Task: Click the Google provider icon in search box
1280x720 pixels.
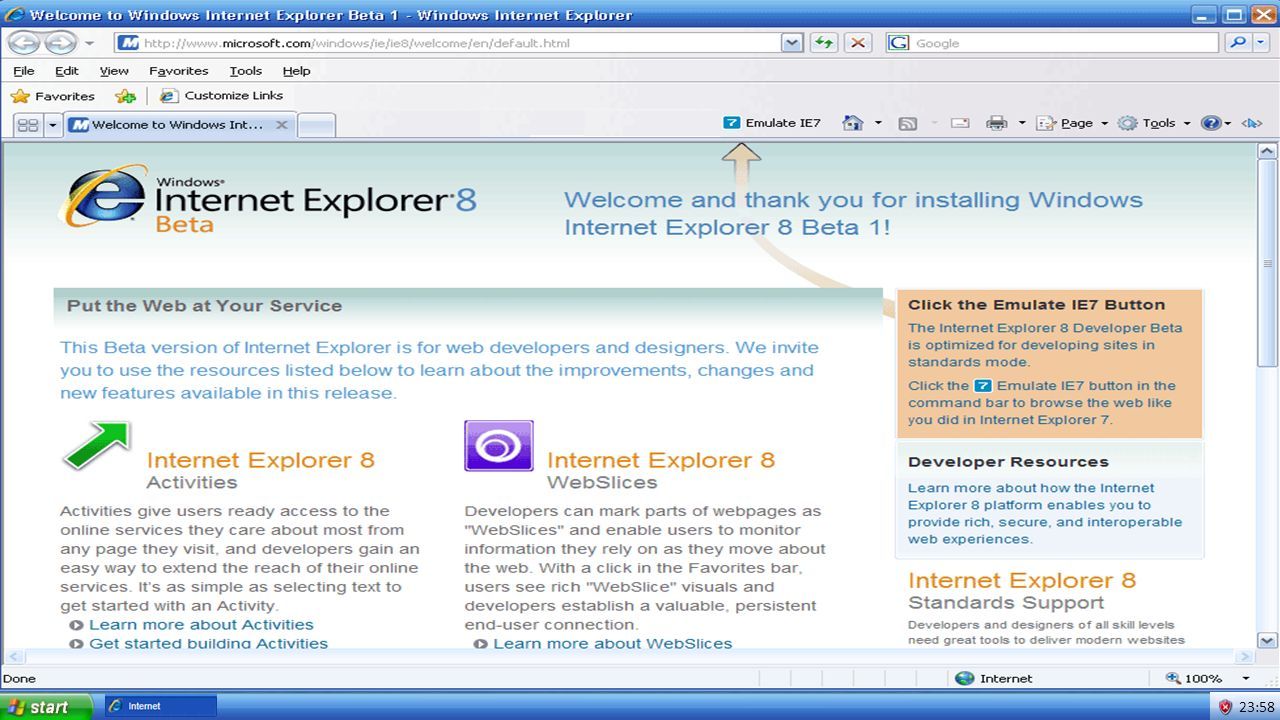Action: point(899,43)
